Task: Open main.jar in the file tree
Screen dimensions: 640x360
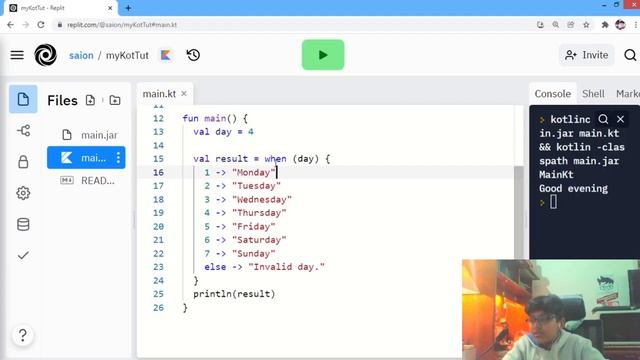Action: pos(86,135)
